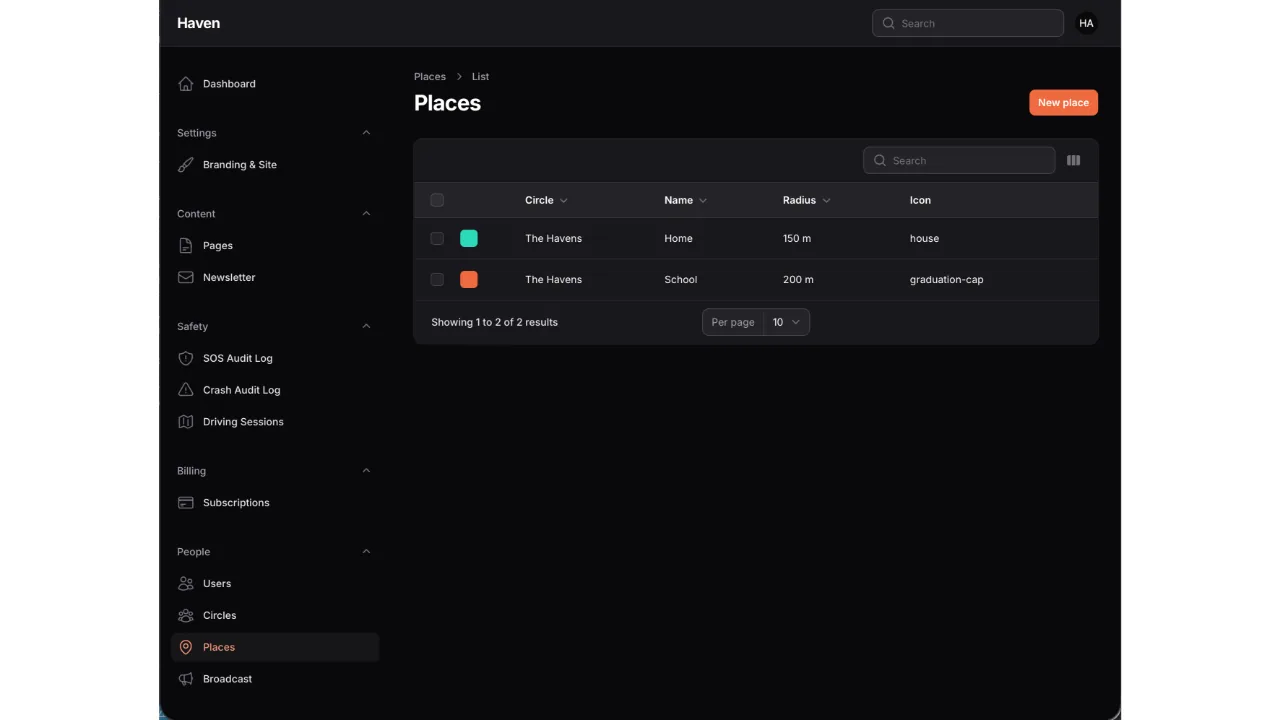This screenshot has height=720, width=1280.
Task: Click the "150 m" radius cell
Action: (797, 239)
